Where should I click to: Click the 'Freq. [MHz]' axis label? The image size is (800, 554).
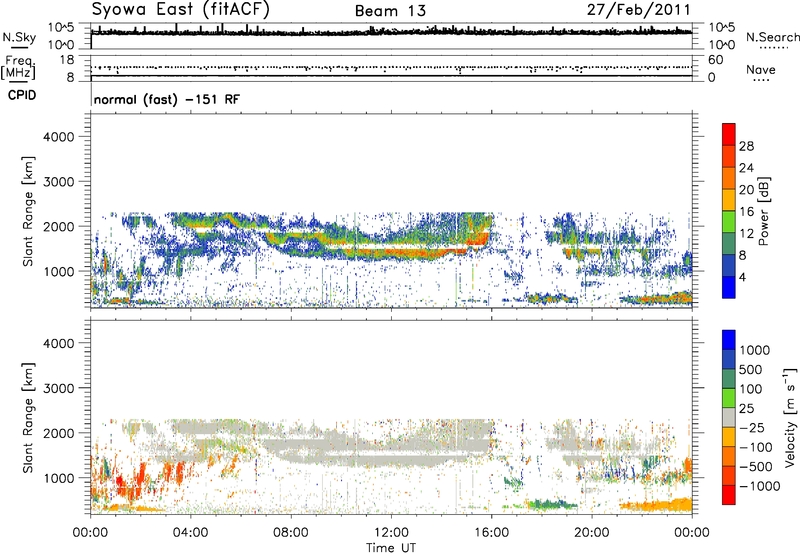[18, 68]
